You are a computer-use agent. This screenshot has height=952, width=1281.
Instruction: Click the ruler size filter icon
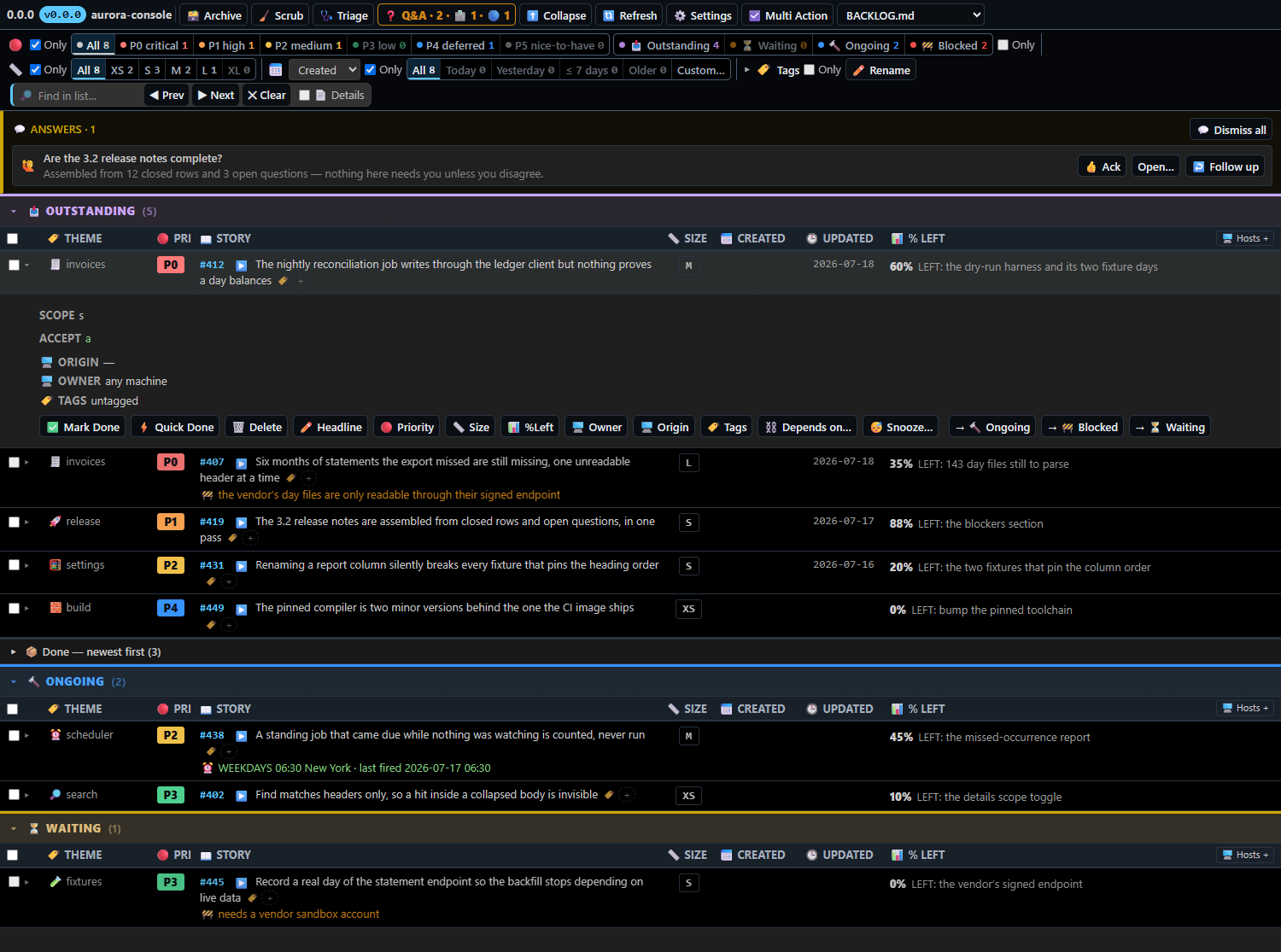click(15, 70)
